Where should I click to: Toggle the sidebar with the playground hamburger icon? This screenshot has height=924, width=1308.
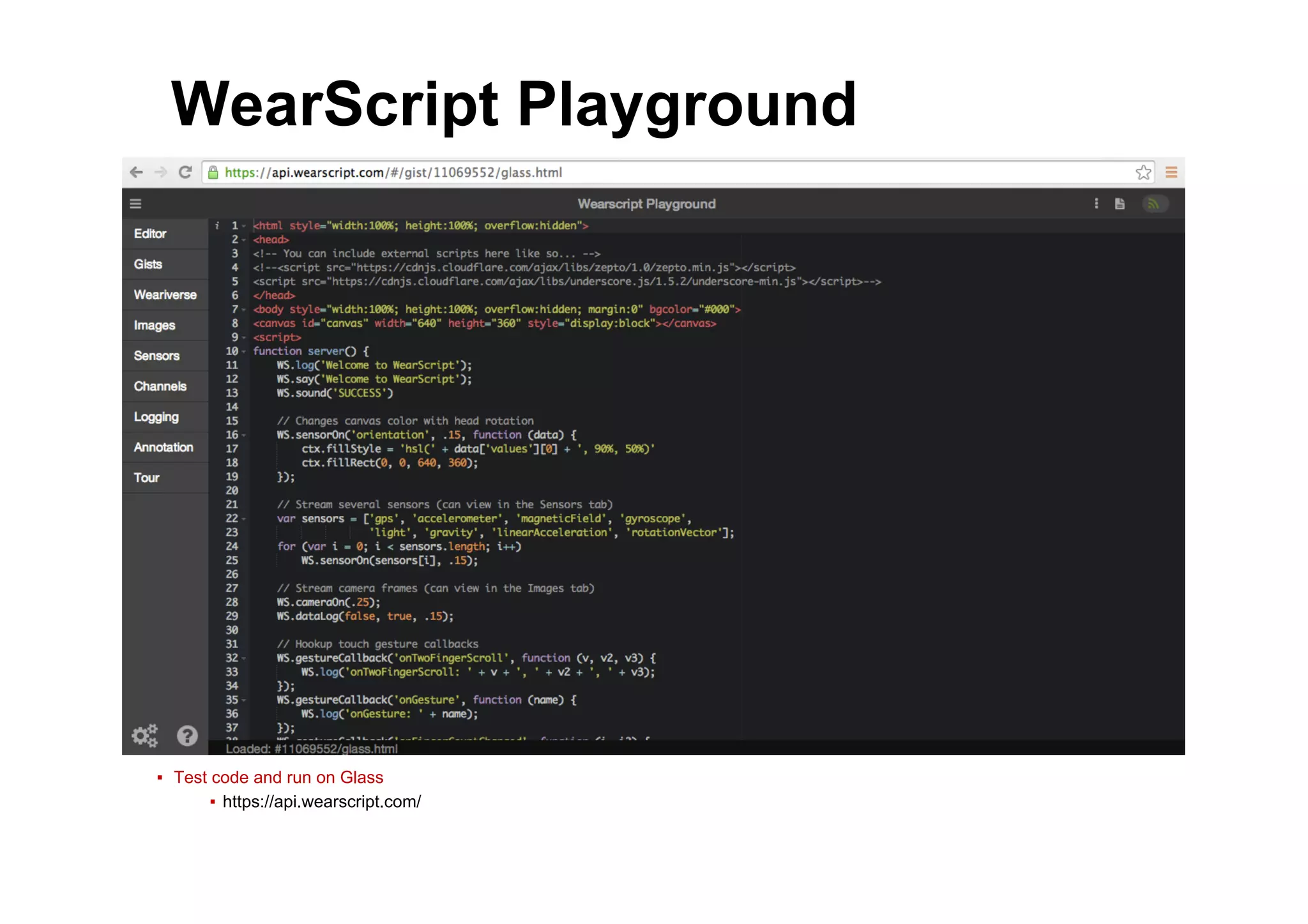tap(135, 204)
